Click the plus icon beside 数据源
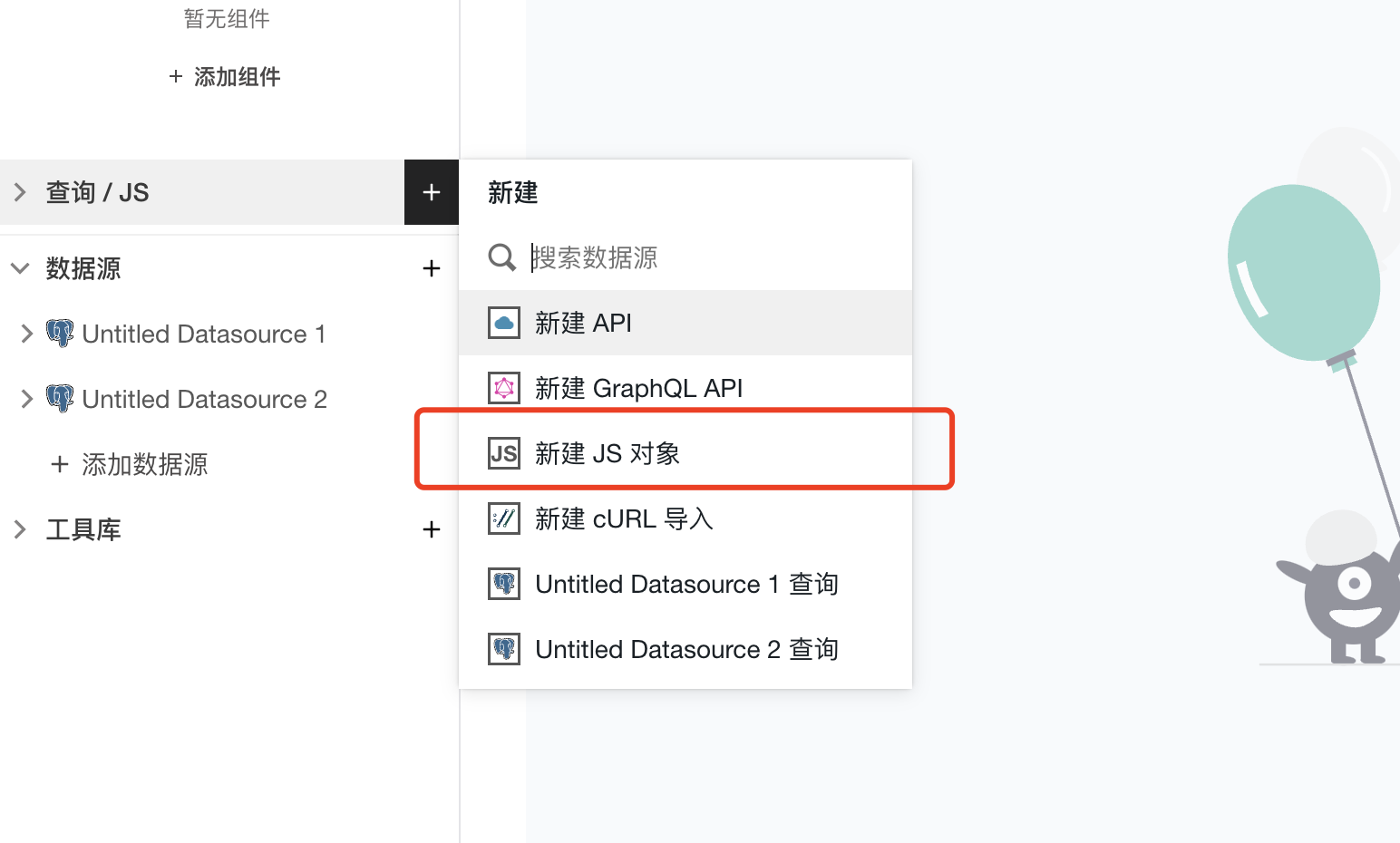Image resolution: width=1400 pixels, height=843 pixels. 432,268
